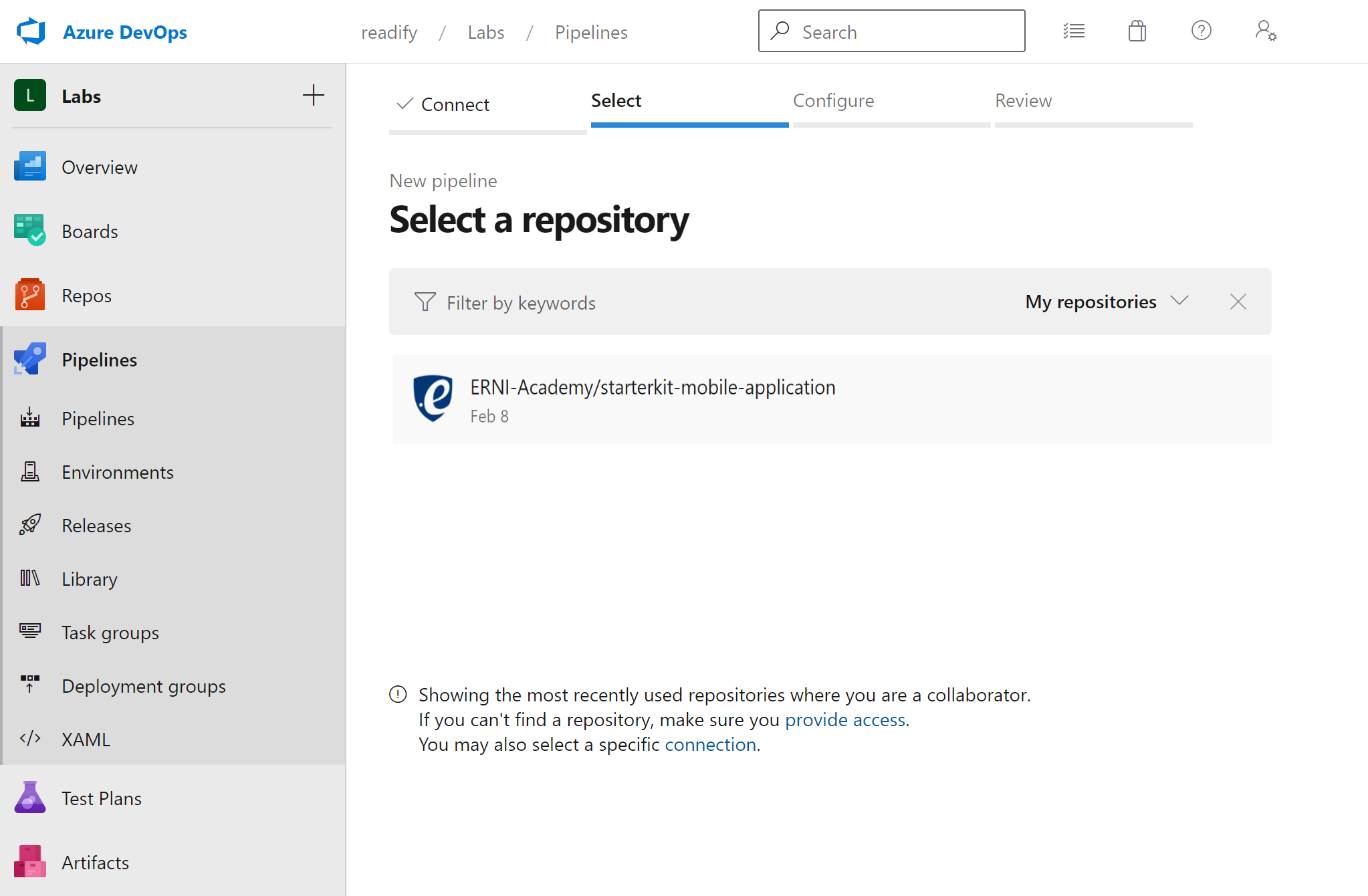
Task: Click the Task groups icon
Action: point(30,632)
